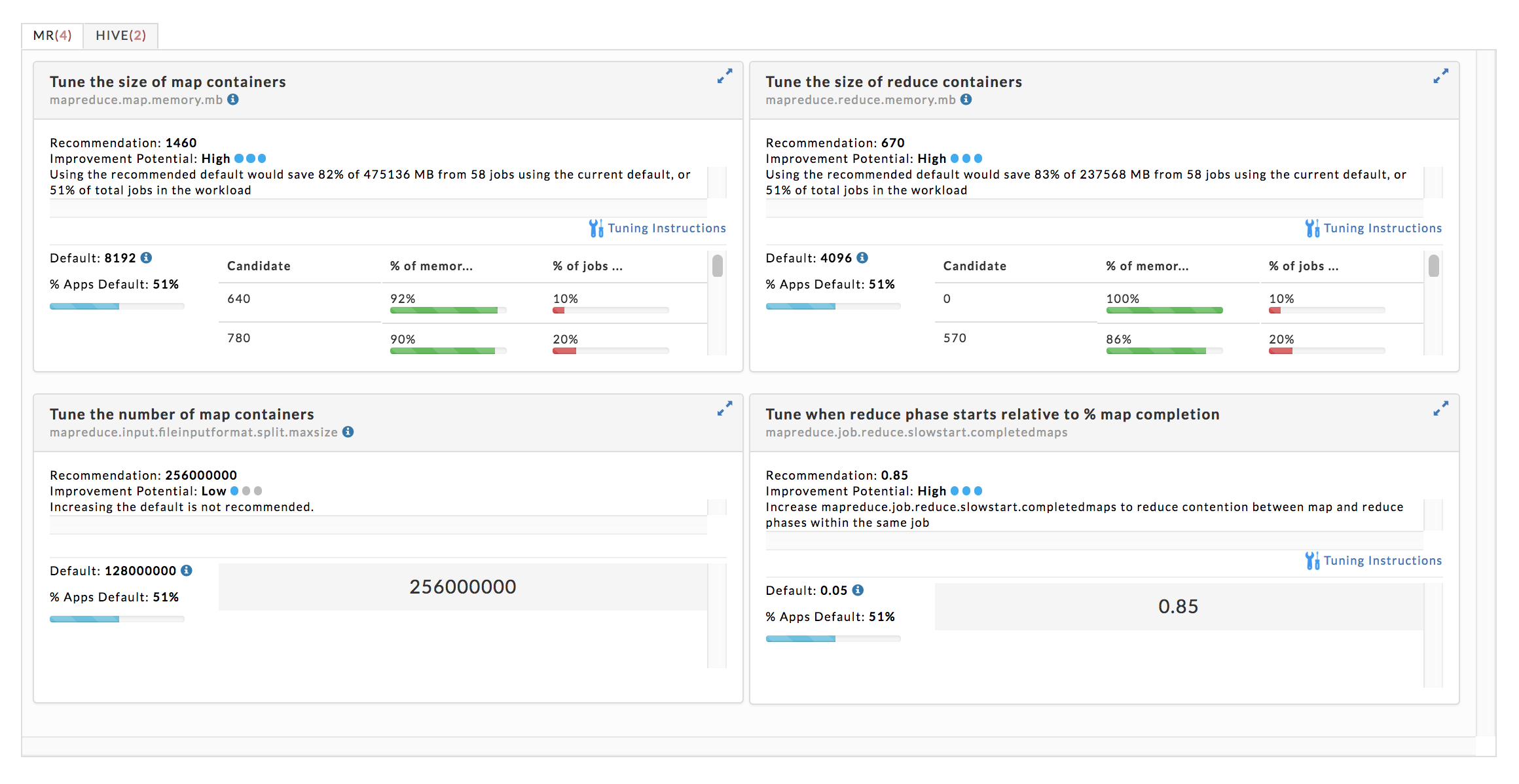Select candidate 640 row in map table

click(463, 302)
